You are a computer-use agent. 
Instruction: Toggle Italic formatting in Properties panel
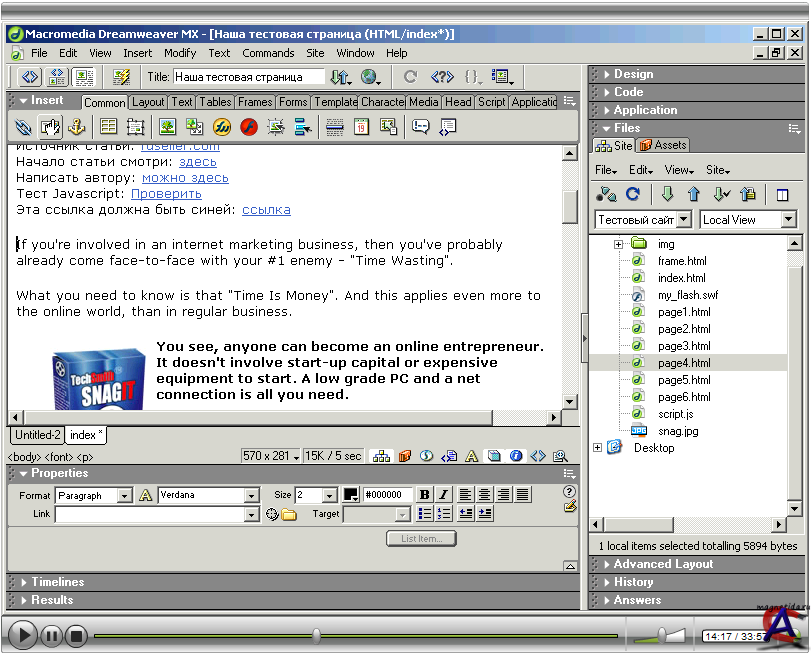pyautogui.click(x=442, y=495)
